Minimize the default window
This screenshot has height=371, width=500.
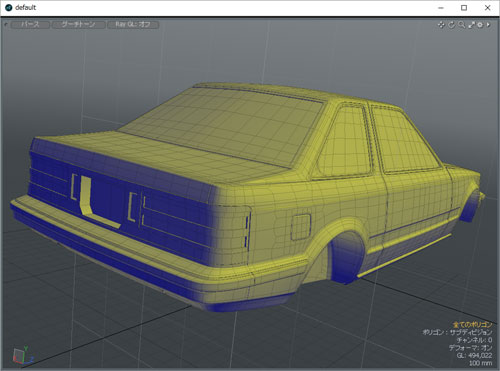pyautogui.click(x=441, y=8)
